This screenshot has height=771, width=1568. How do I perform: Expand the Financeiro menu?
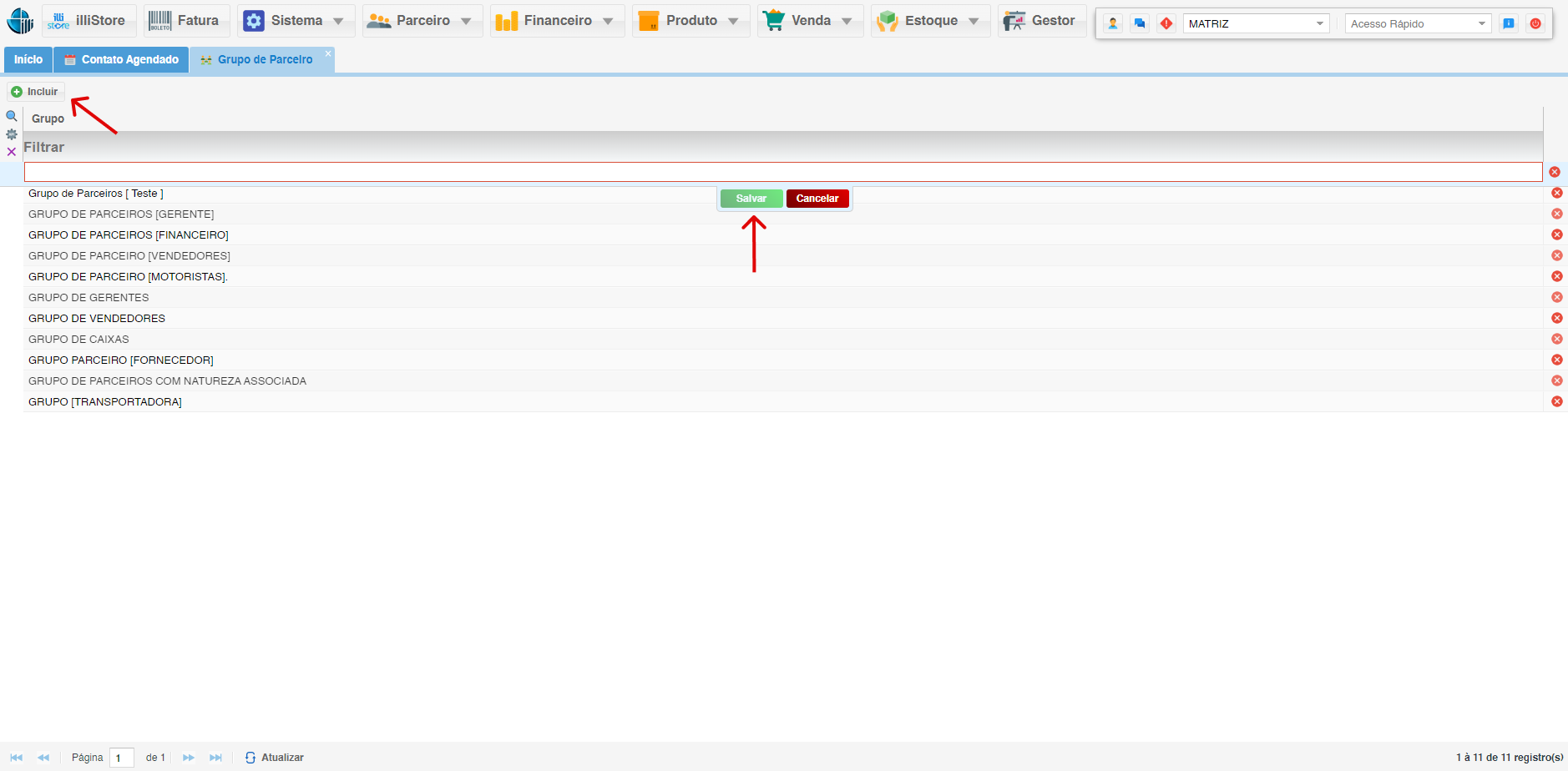click(557, 21)
